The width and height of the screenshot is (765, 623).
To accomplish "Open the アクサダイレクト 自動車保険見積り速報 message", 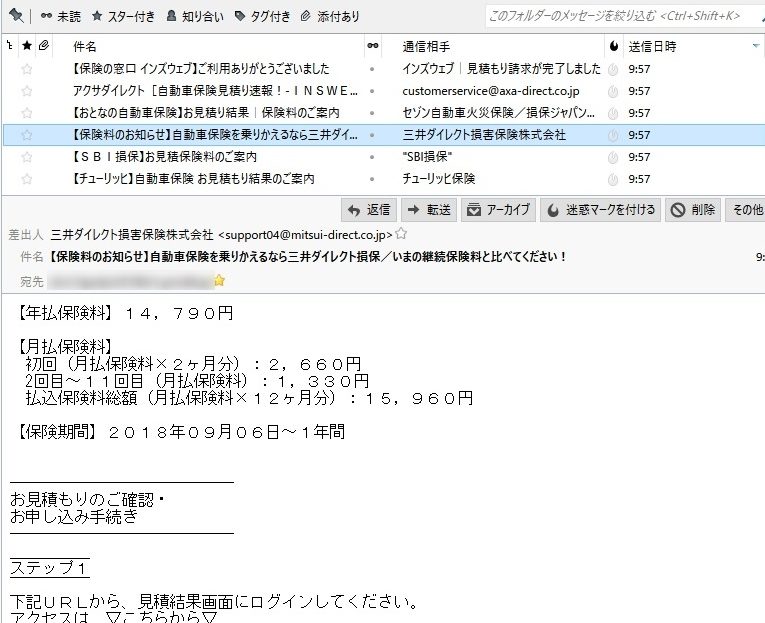I will [215, 91].
